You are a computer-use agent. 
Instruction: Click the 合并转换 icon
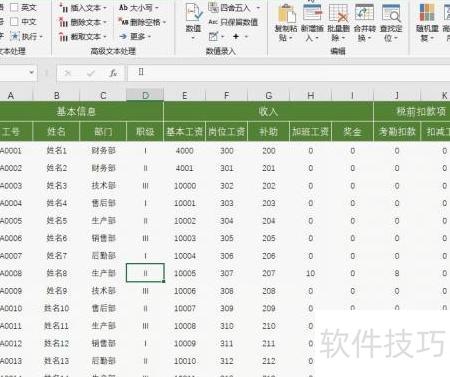[x=364, y=13]
